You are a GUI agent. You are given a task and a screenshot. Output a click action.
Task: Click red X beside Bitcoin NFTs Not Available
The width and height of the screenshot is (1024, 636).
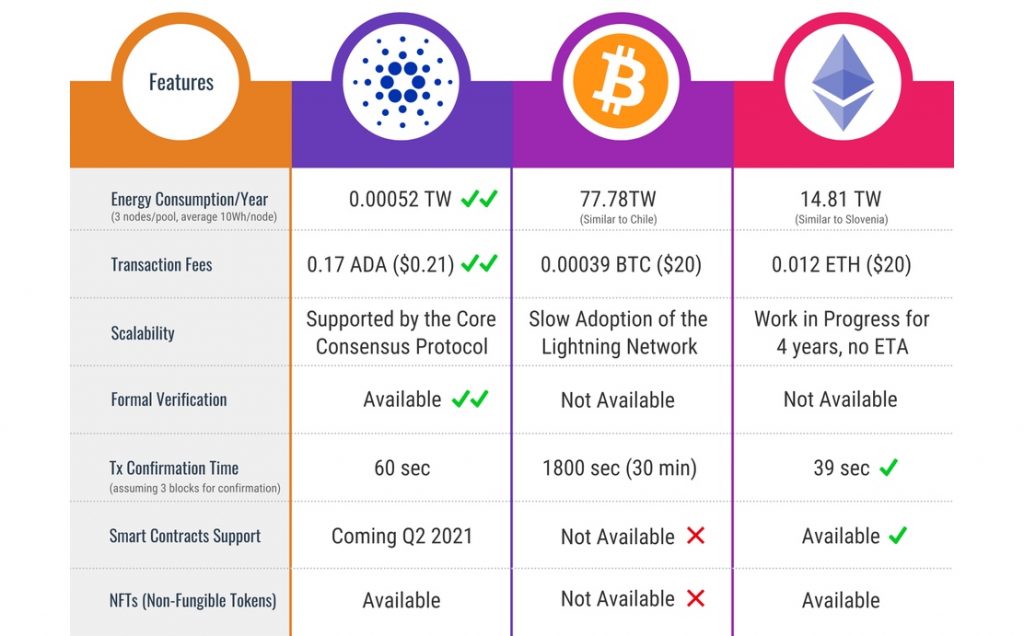[695, 599]
